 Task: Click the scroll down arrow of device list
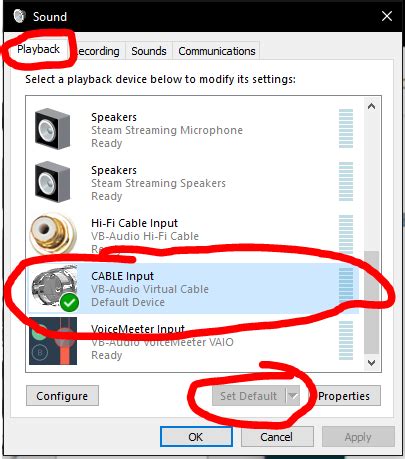pyautogui.click(x=371, y=363)
